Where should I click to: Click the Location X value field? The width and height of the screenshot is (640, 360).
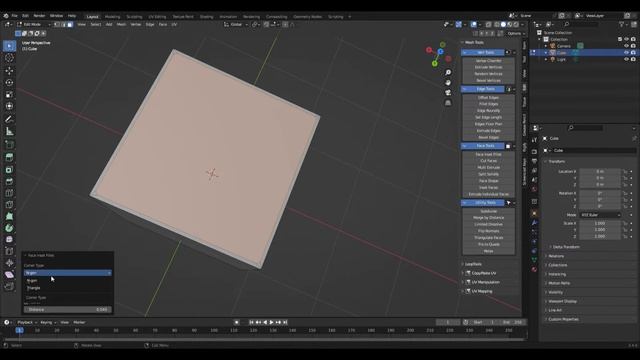(600, 171)
